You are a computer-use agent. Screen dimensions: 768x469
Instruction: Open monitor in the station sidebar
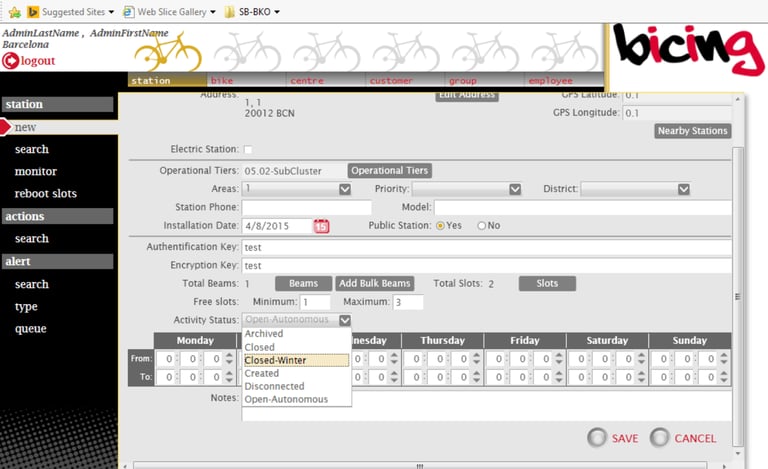pos(36,171)
